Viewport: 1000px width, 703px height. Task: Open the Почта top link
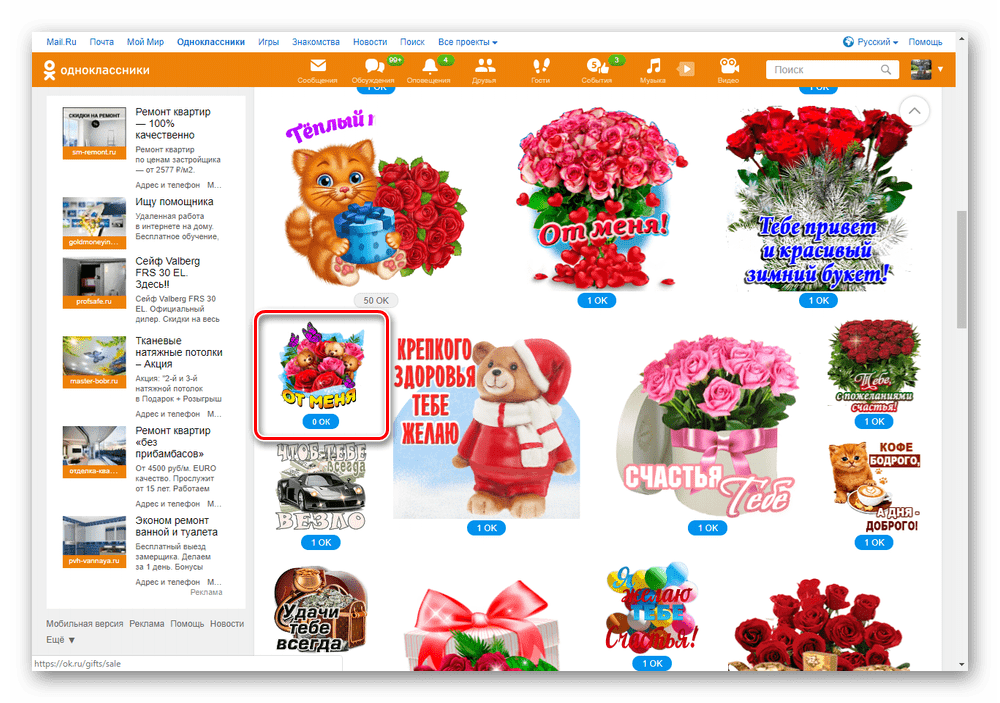pos(101,41)
